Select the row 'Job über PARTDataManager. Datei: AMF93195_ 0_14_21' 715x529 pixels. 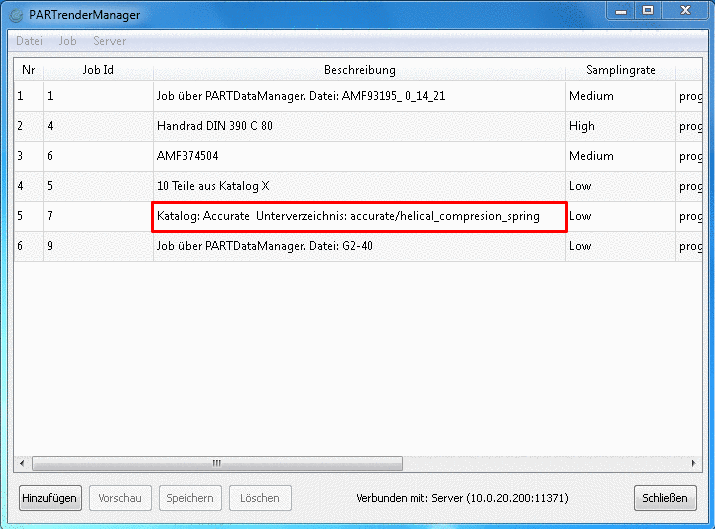click(359, 96)
